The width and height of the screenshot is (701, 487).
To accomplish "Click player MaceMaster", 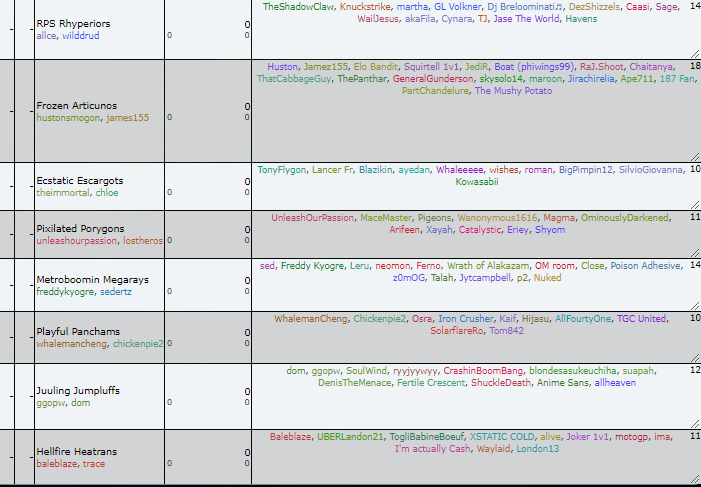I will pos(386,218).
